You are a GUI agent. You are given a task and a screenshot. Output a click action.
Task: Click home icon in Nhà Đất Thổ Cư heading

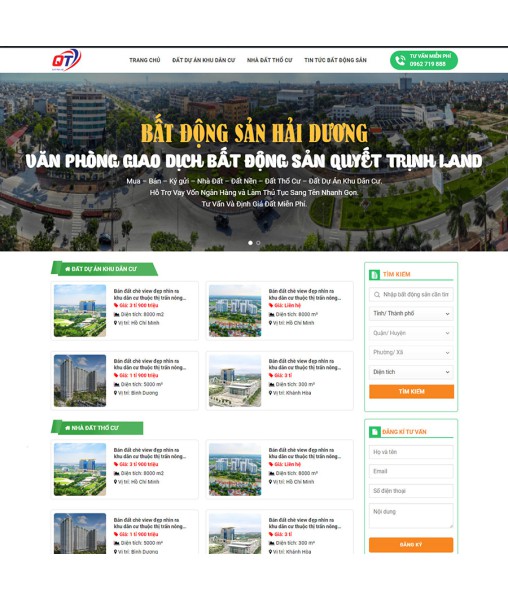68,428
